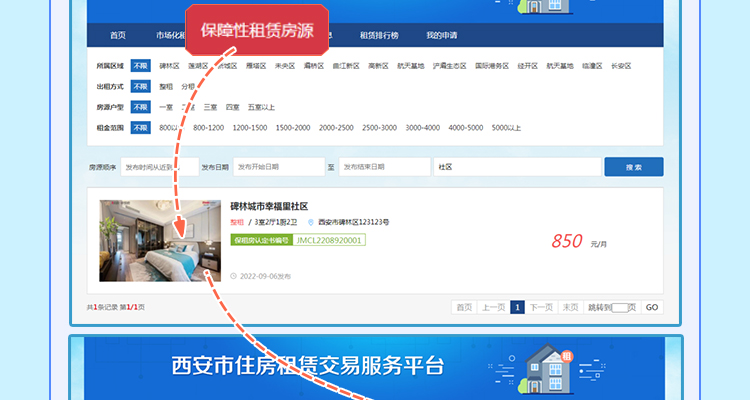Click the 社区 keyword search field
This screenshot has height=400, width=750.
[514, 167]
